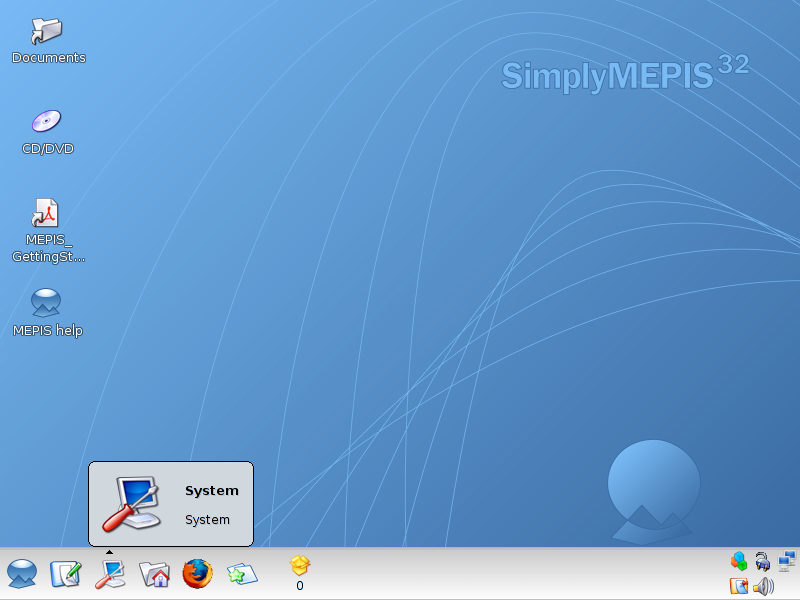Click the sticky notes tray icon
Screen dimensions: 800x600
739,586
